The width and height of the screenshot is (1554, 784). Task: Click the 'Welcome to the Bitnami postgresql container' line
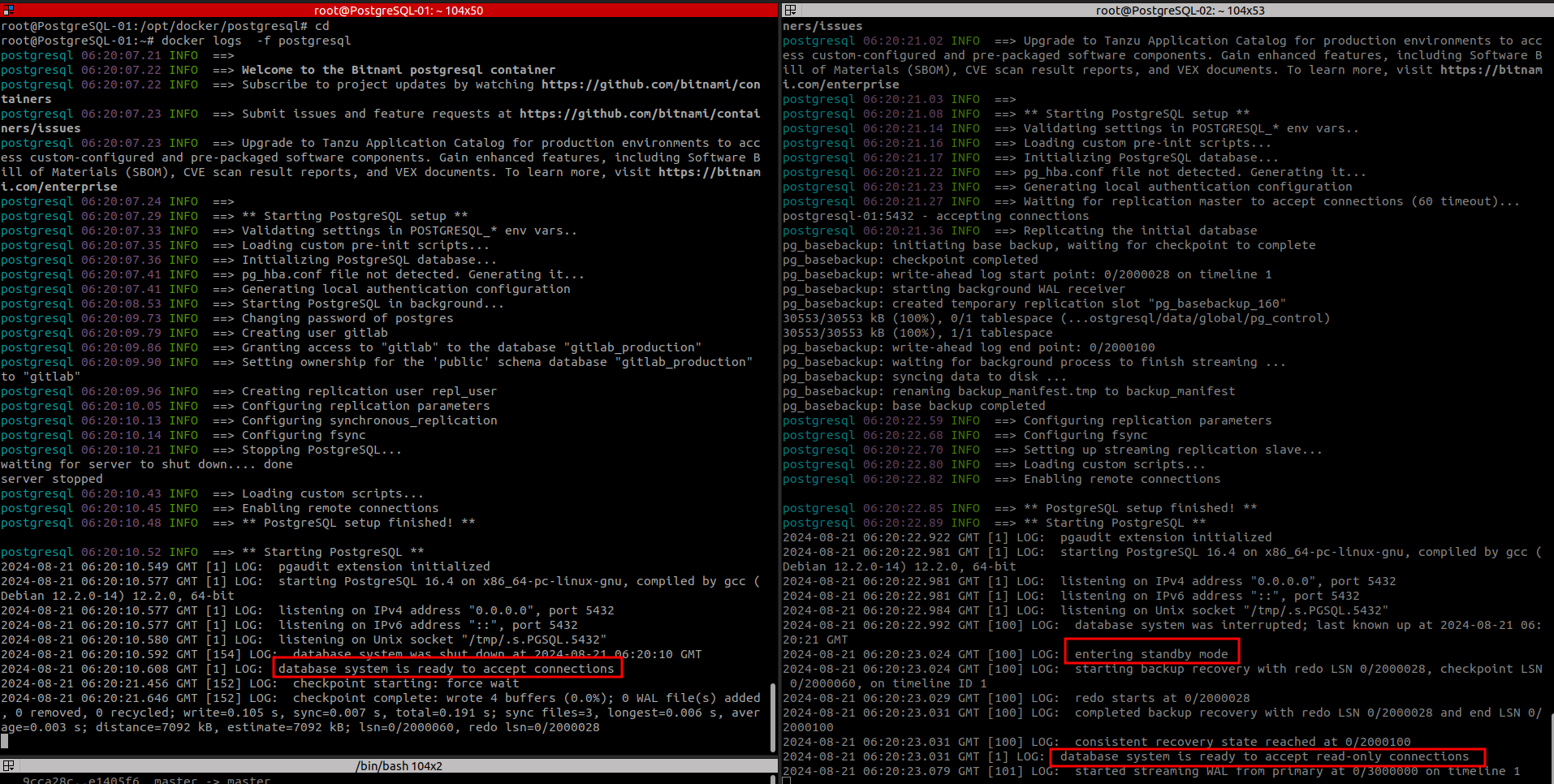point(398,70)
